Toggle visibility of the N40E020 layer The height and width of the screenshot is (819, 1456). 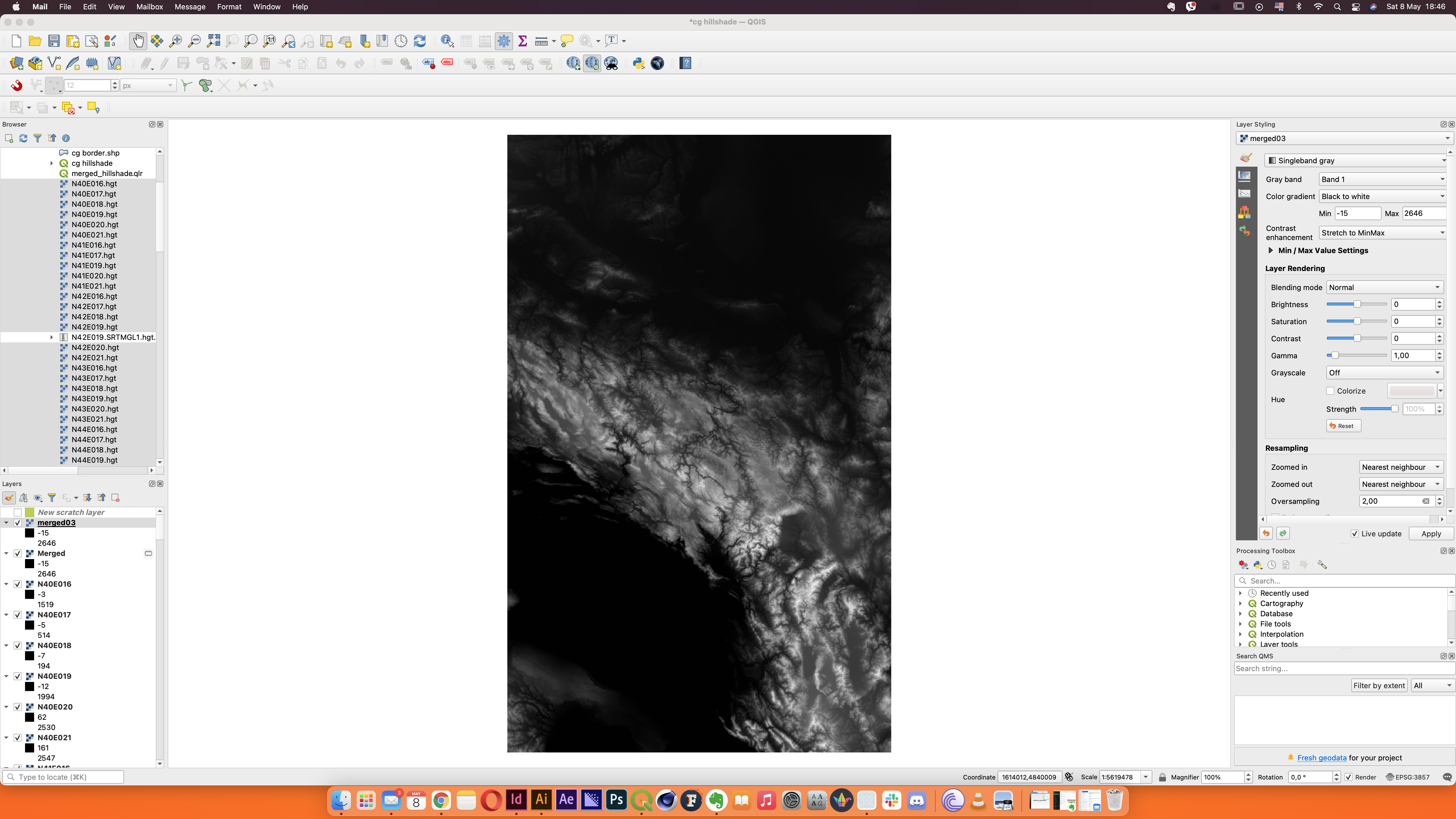coord(18,707)
